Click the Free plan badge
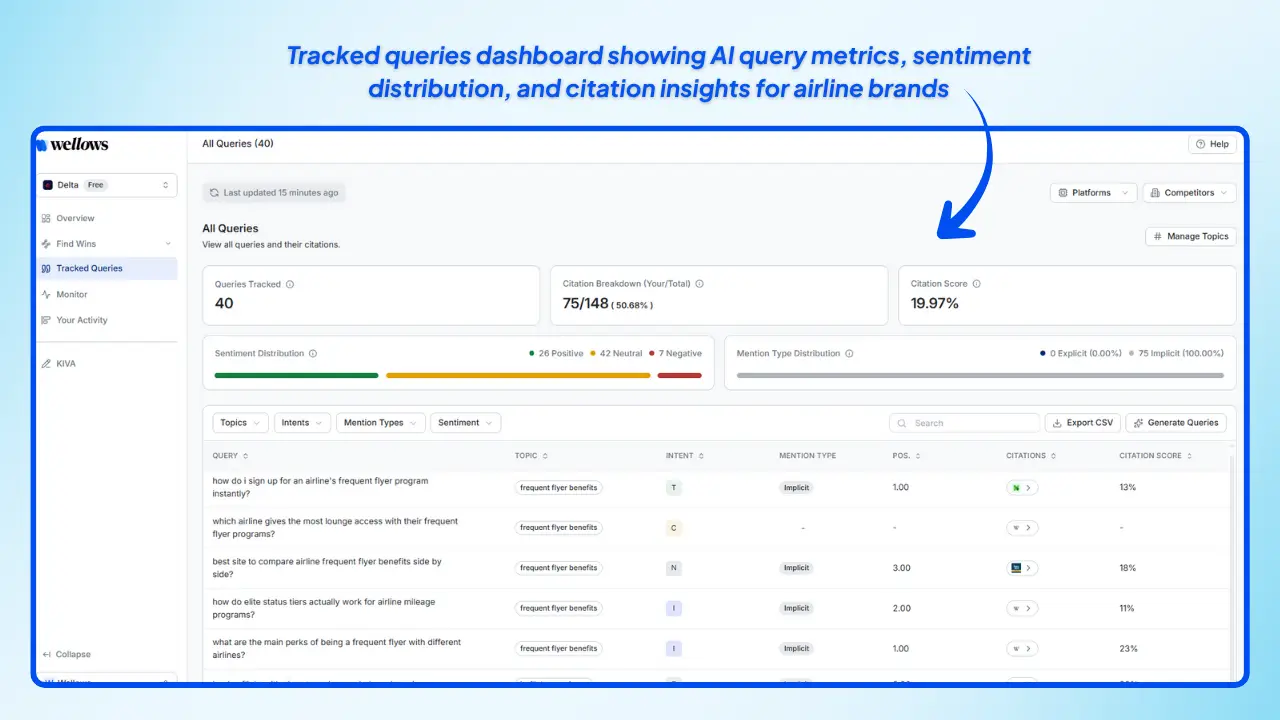This screenshot has width=1280, height=720. (95, 185)
